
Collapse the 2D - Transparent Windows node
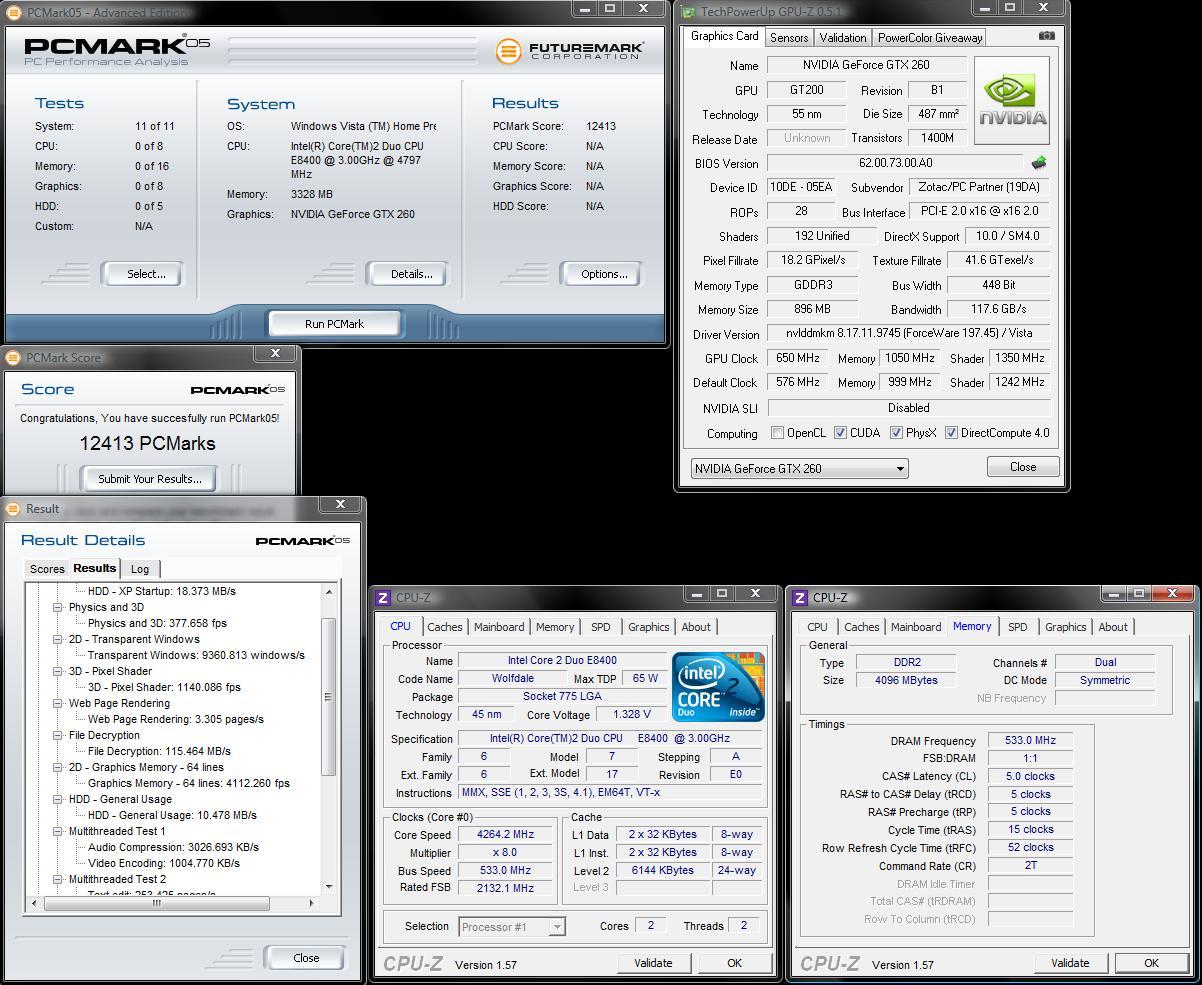(x=58, y=639)
